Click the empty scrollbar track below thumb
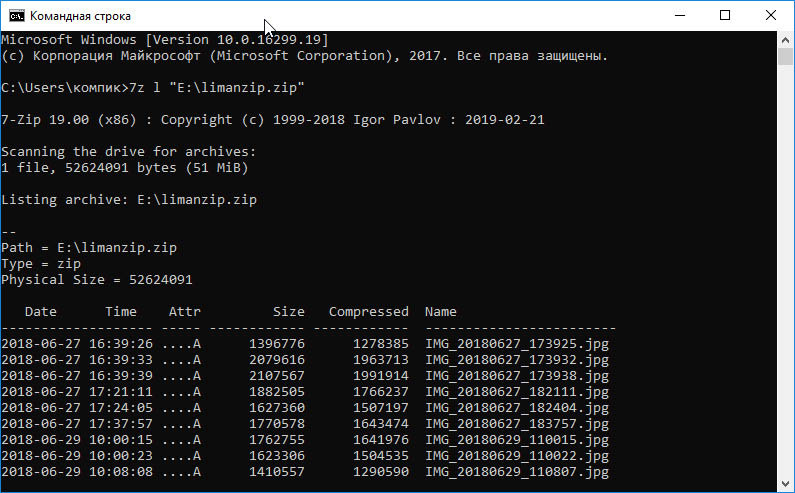 click(785, 269)
